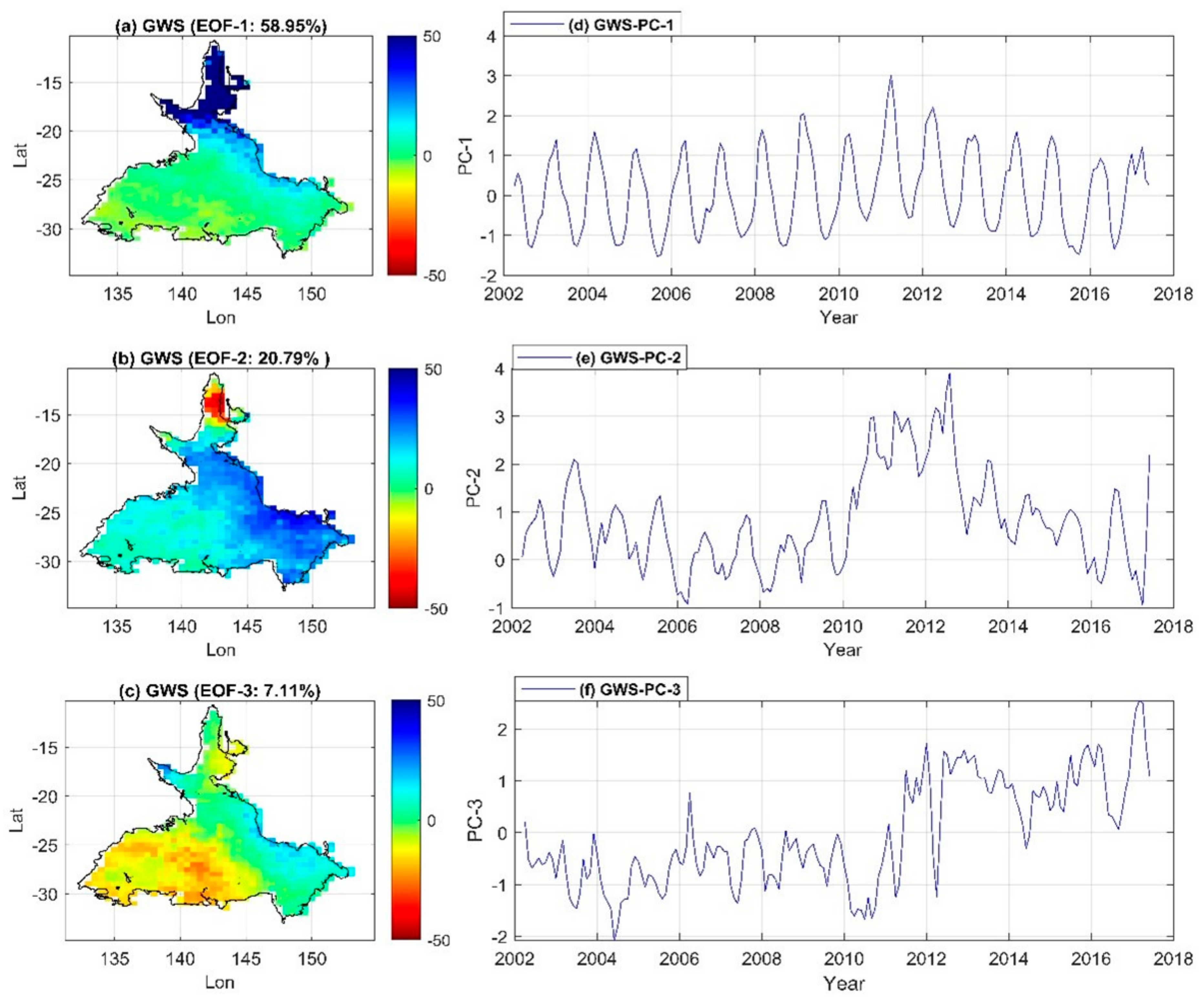Click the EOF-1 colorbar beside map (a)

click(x=401, y=155)
